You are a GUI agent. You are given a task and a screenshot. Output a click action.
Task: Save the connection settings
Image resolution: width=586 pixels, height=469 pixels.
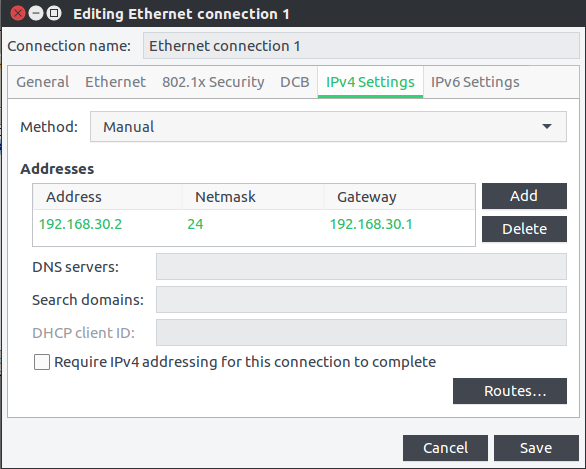tap(536, 448)
